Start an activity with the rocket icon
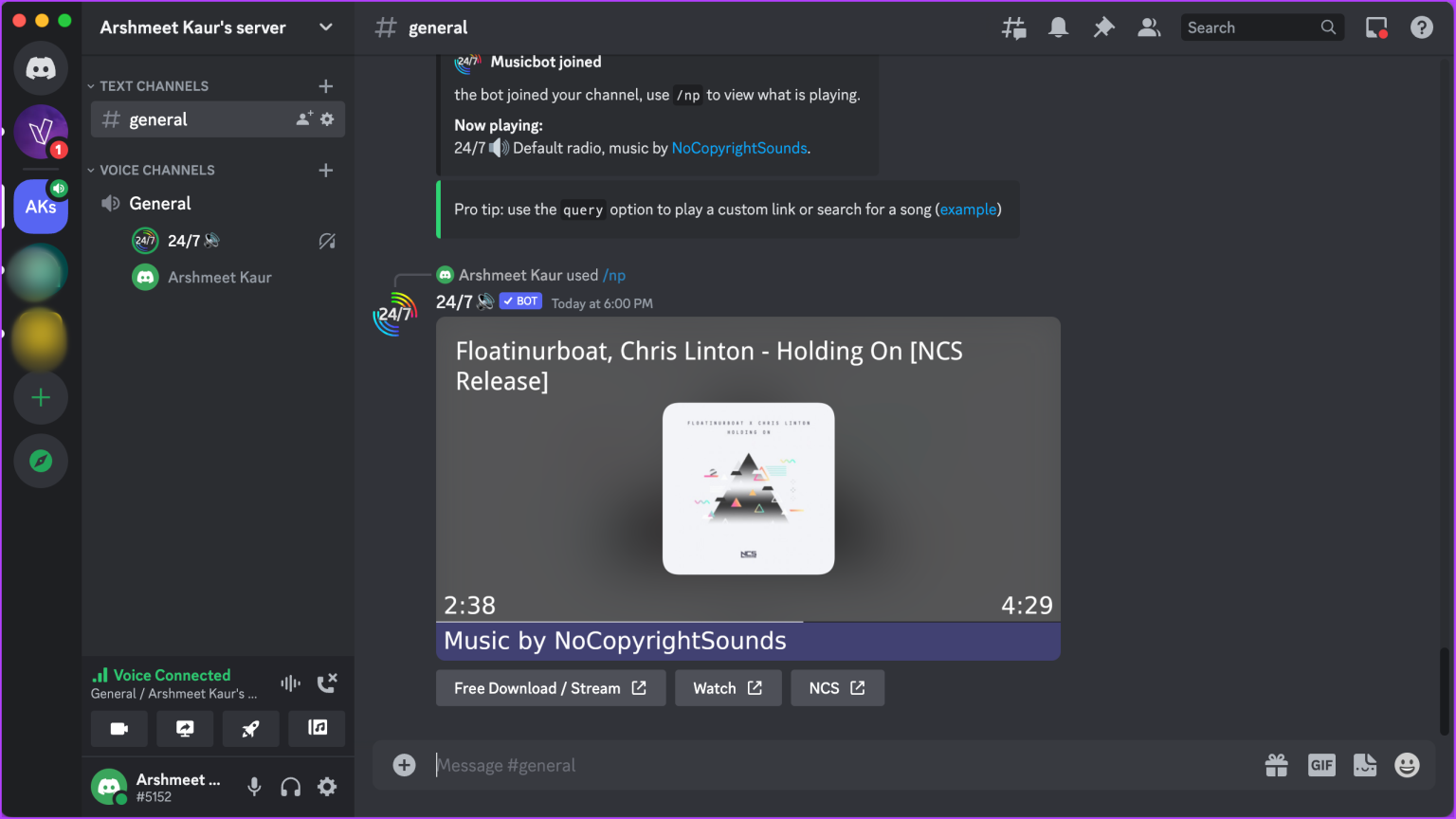Screen dimensions: 1456x819 coord(250,729)
